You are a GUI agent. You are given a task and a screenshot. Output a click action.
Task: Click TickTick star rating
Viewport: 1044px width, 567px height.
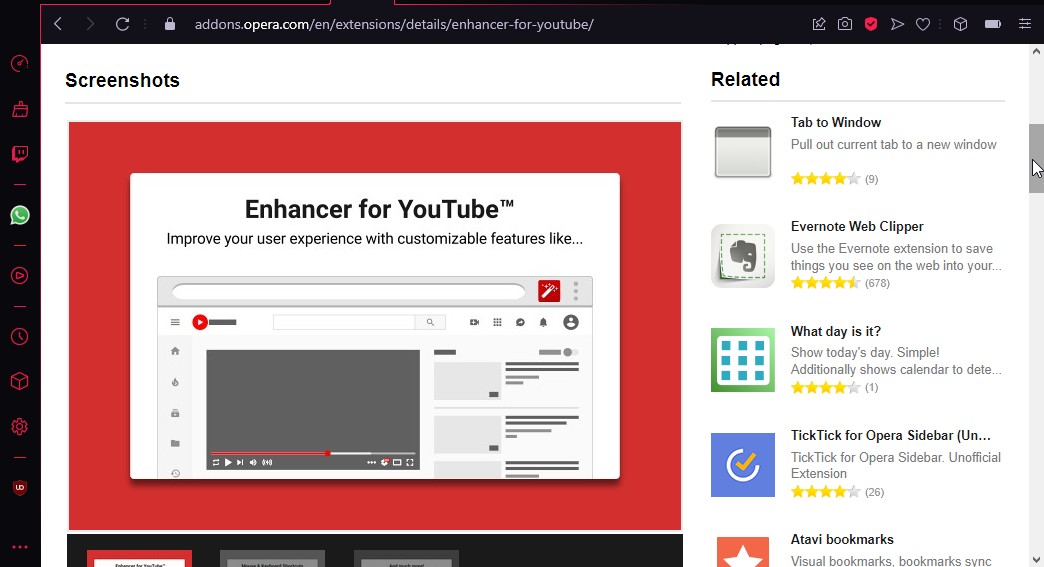pyautogui.click(x=826, y=492)
